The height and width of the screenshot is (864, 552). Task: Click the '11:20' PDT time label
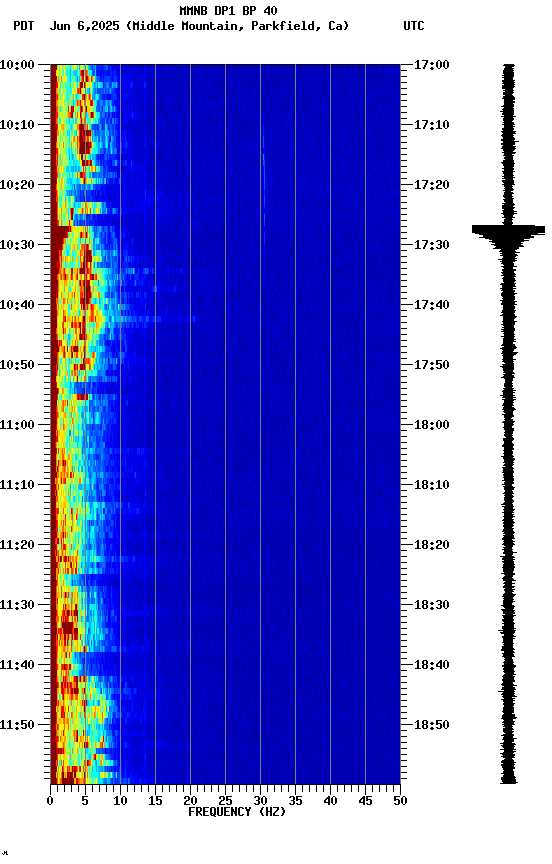[17, 545]
